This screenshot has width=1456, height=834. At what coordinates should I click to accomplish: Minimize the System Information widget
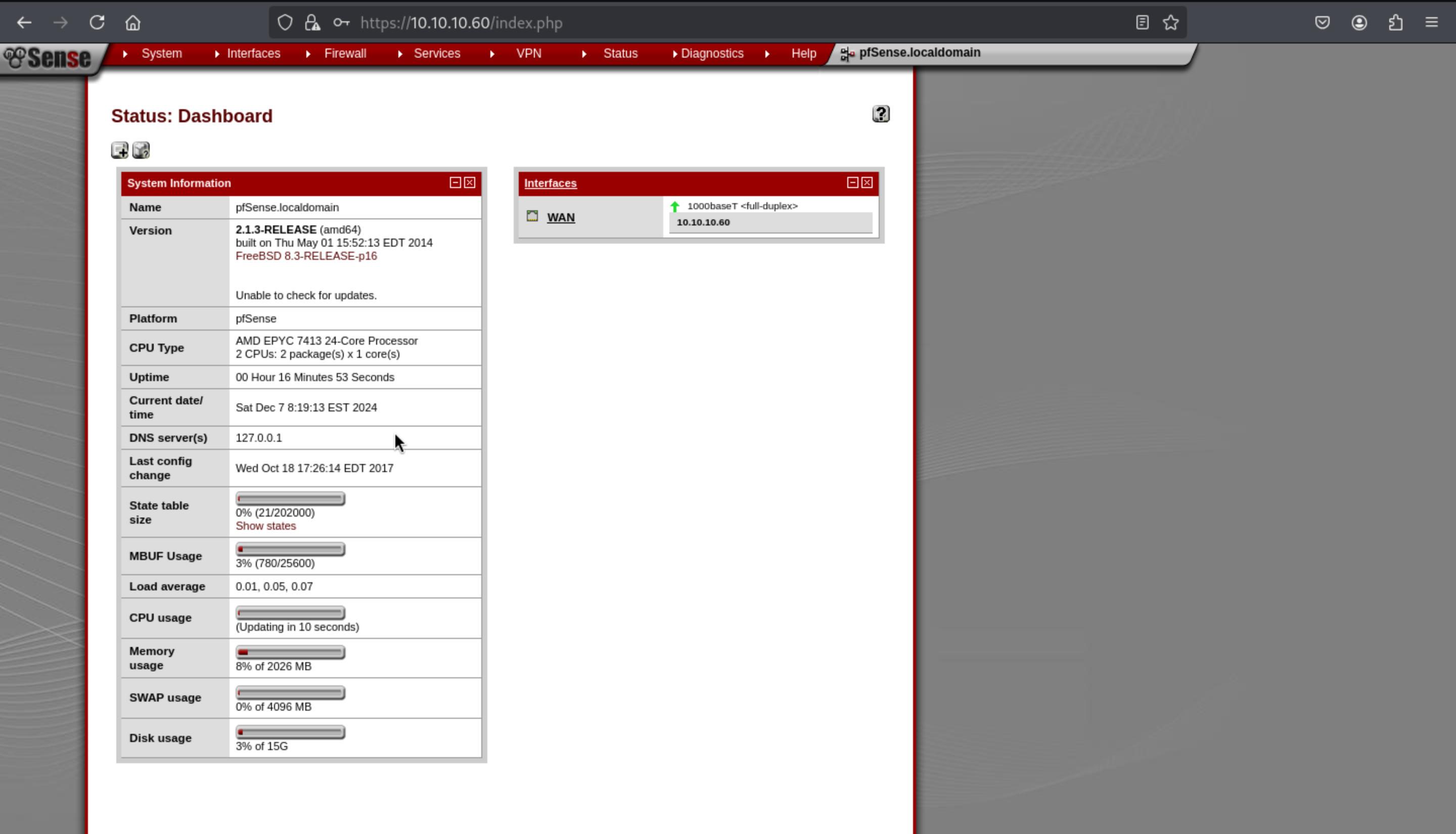click(456, 183)
